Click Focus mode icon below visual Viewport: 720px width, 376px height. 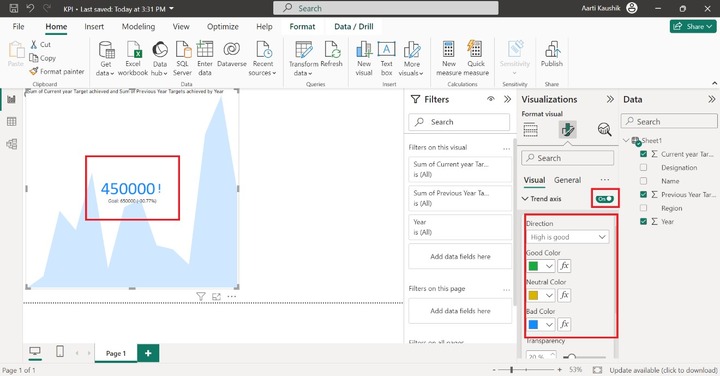[216, 297]
